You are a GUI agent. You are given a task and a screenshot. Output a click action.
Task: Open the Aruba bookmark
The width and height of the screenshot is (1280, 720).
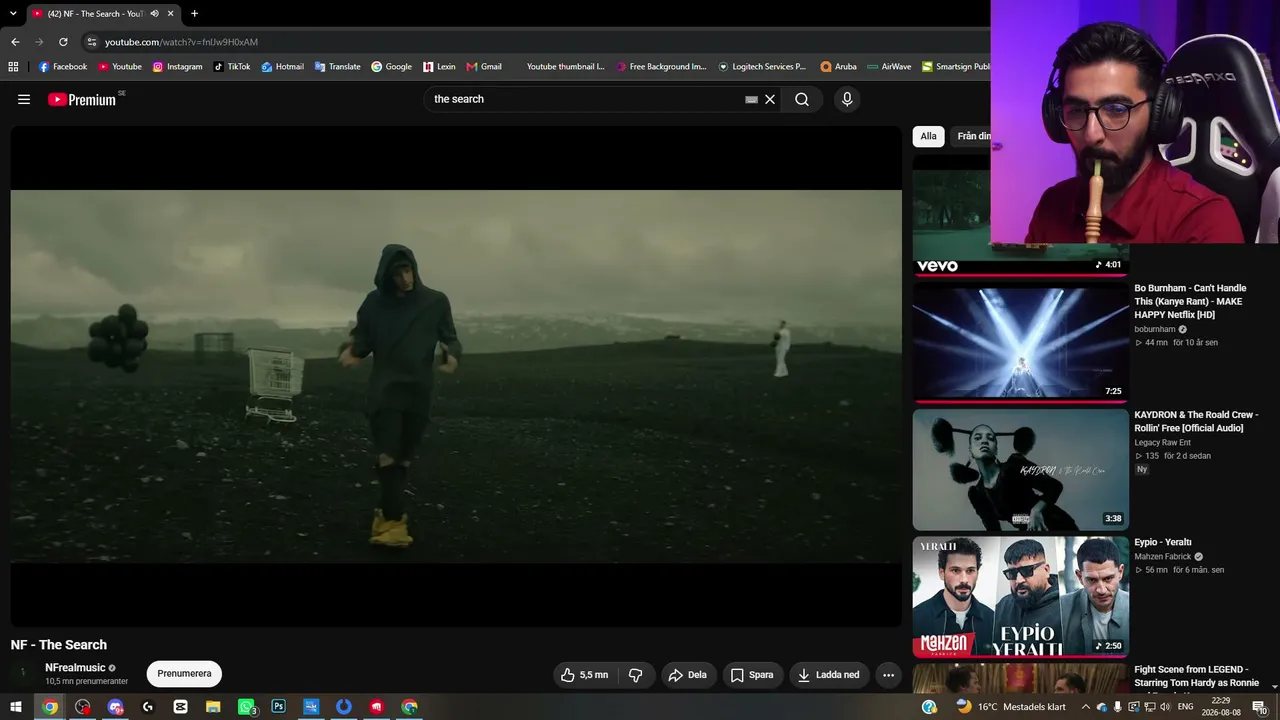(x=839, y=67)
